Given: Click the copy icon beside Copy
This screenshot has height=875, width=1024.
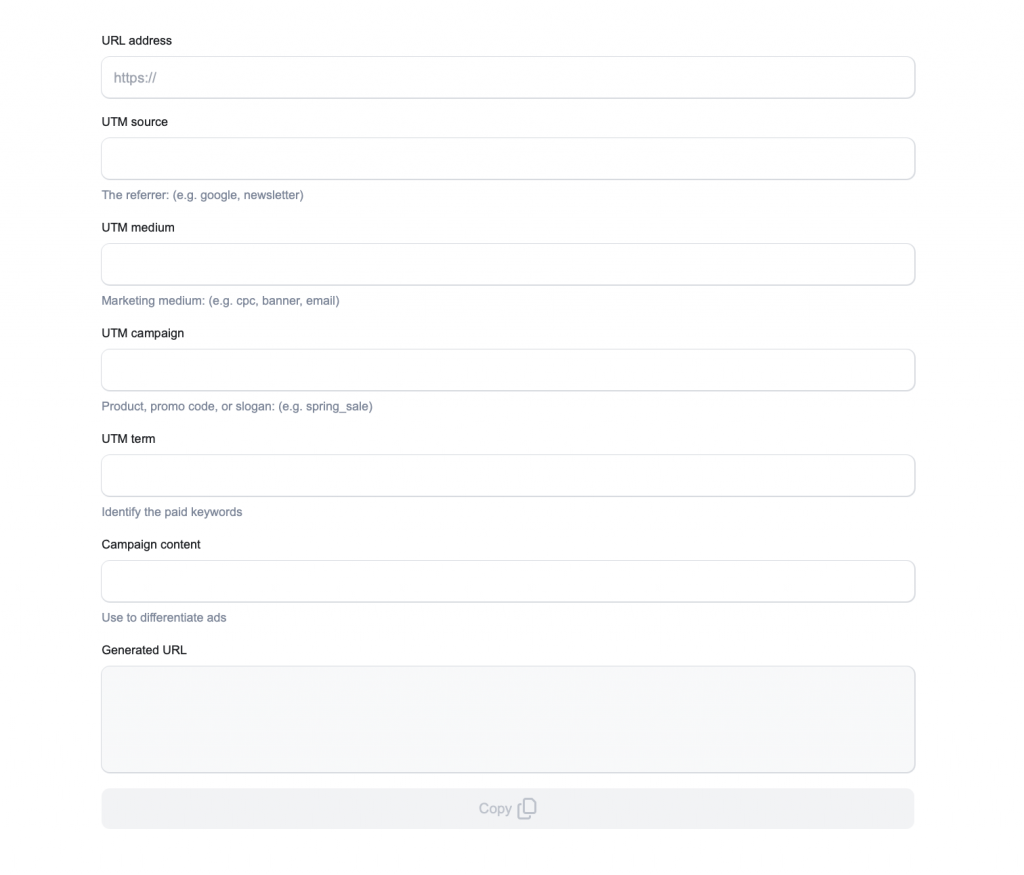Looking at the screenshot, I should coord(527,808).
